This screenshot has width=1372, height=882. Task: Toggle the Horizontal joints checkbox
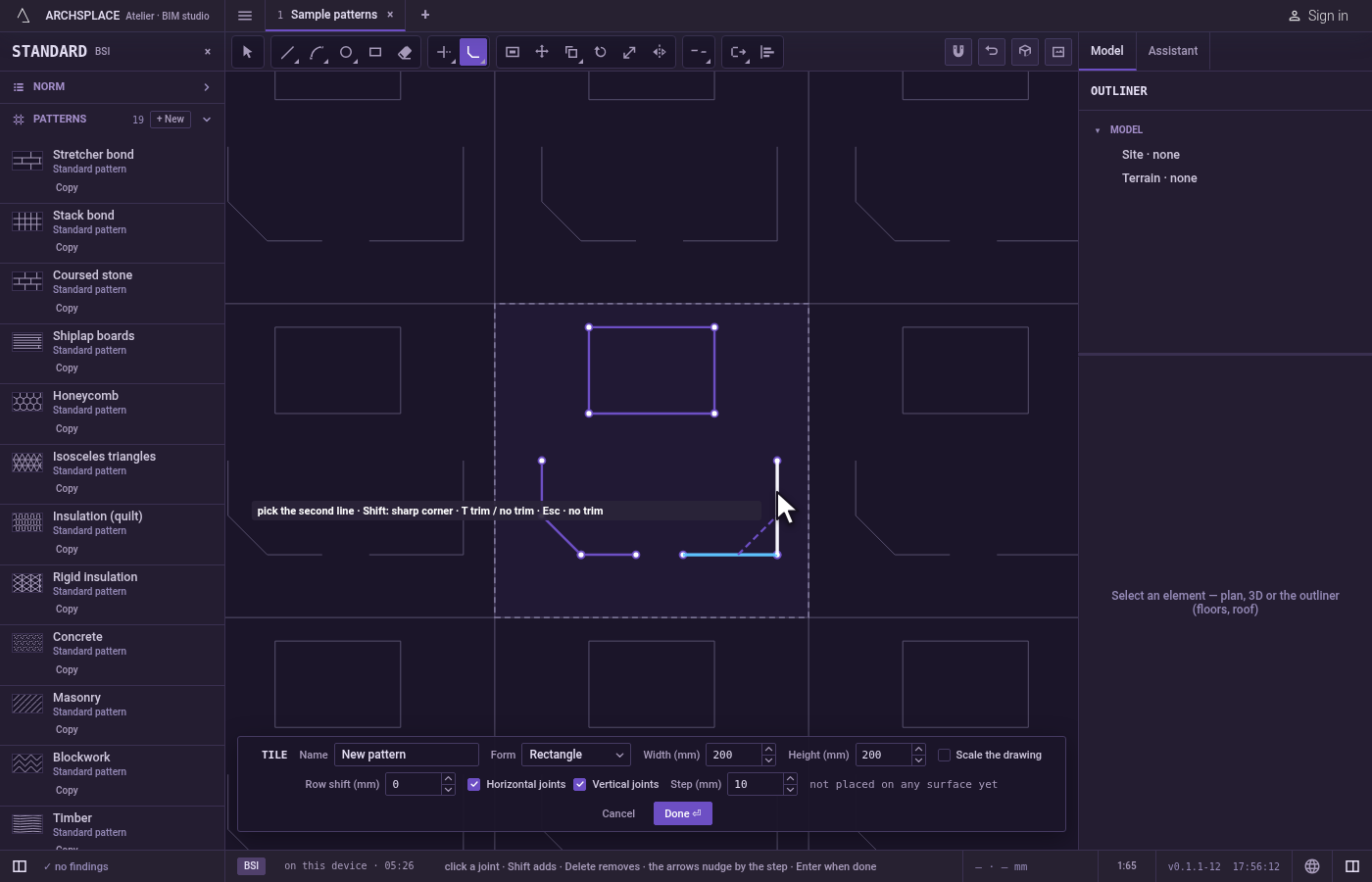click(x=474, y=784)
